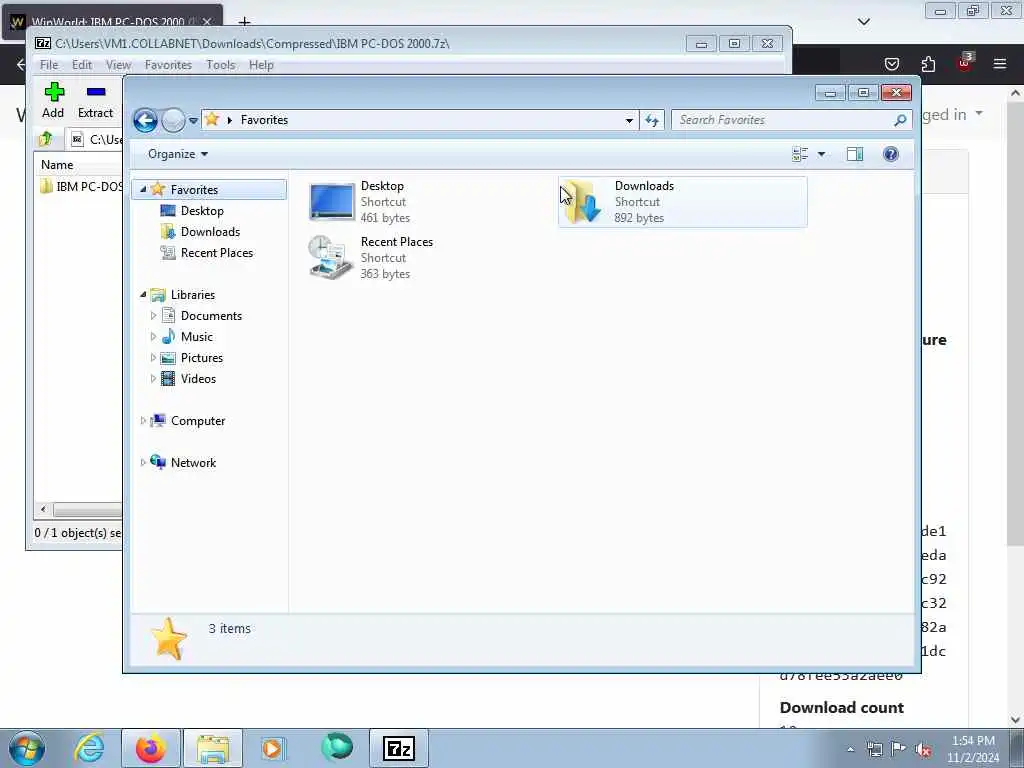The image size is (1024, 768).
Task: Switch to Firefox in the taskbar
Action: (151, 748)
